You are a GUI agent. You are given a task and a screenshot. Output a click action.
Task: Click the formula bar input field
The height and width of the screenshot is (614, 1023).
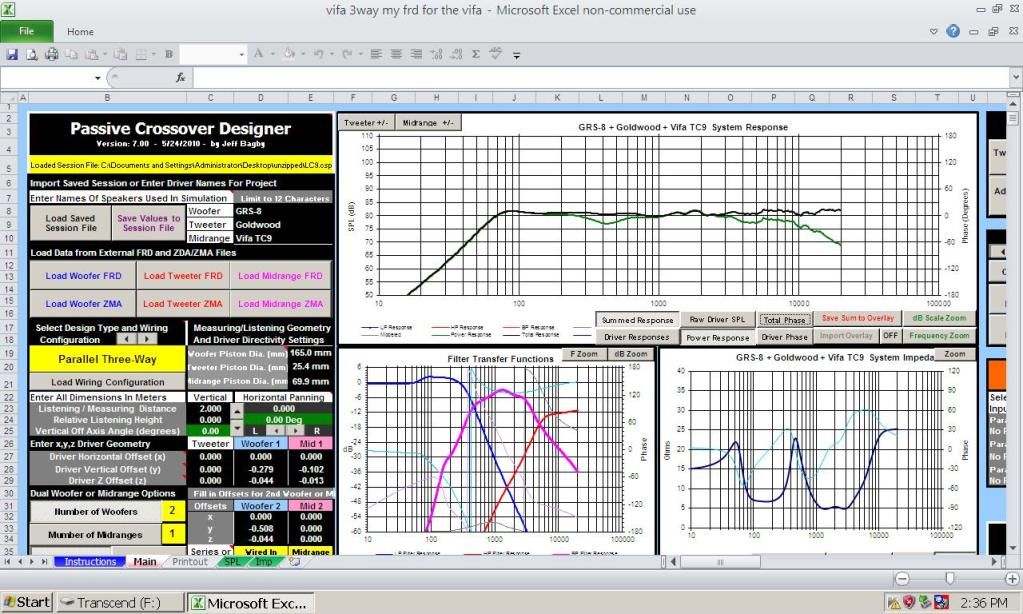[600, 78]
